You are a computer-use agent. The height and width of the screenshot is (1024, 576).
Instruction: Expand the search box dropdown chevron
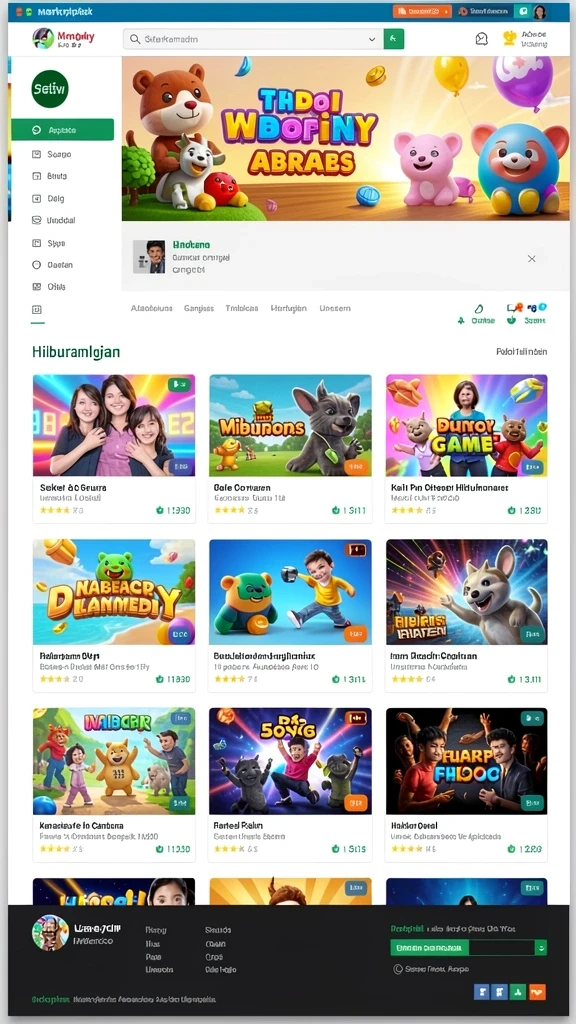pos(372,39)
